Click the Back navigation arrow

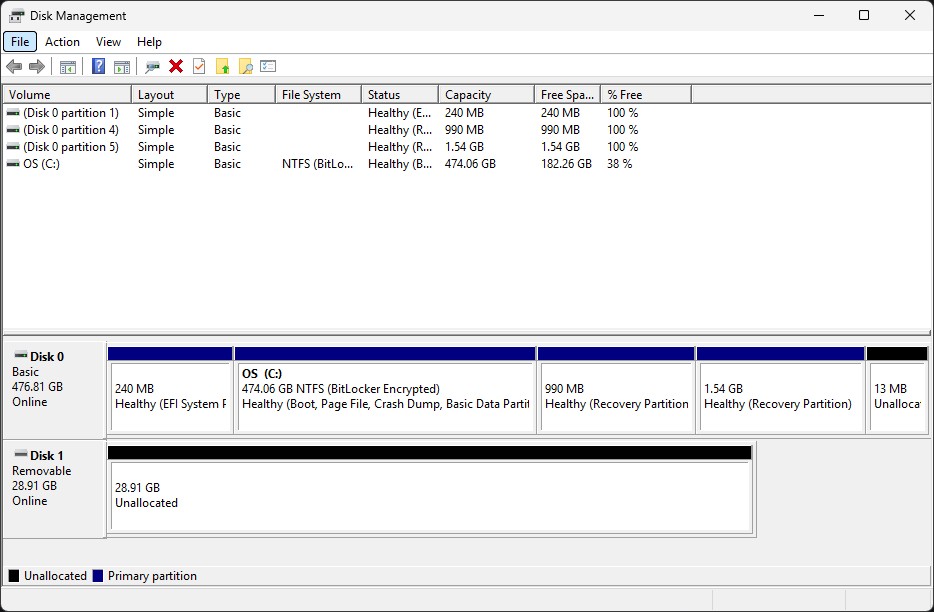pyautogui.click(x=14, y=66)
